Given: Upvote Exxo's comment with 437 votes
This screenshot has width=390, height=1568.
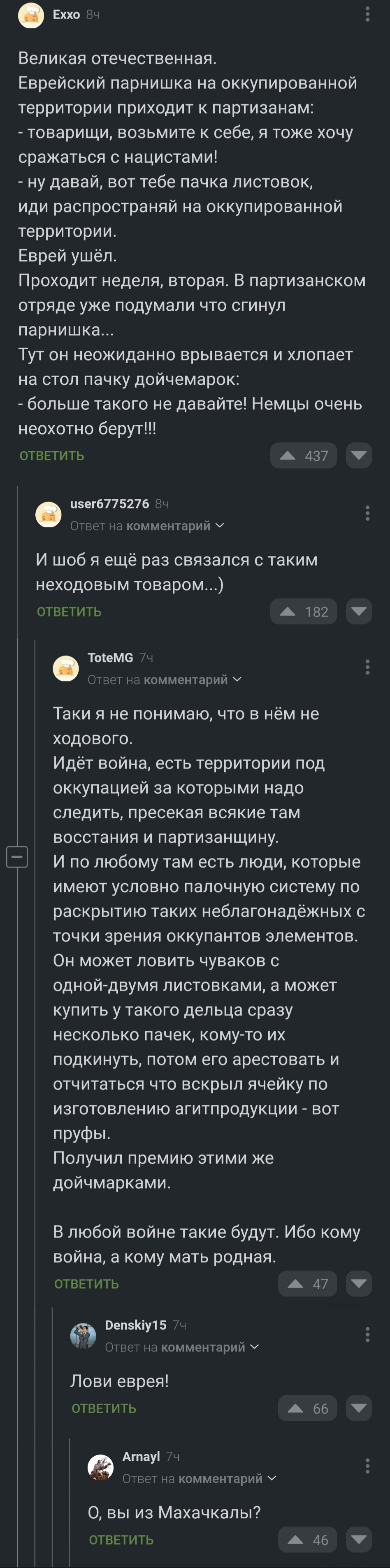Looking at the screenshot, I should 304,455.
